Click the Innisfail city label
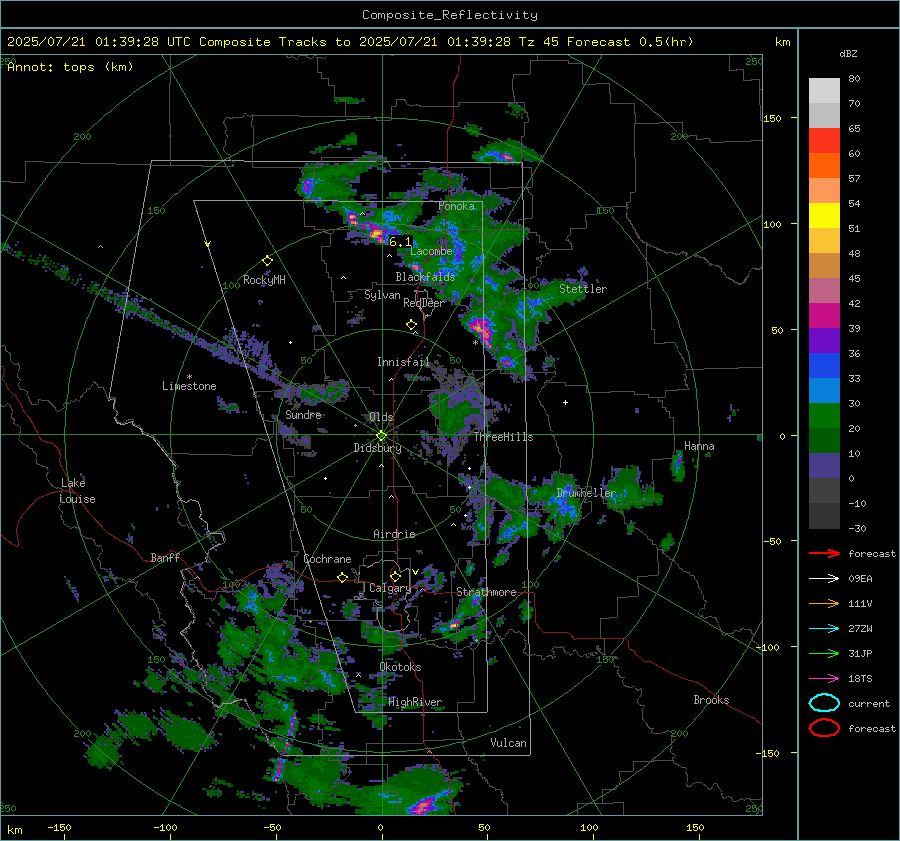The height and width of the screenshot is (841, 900). point(403,362)
